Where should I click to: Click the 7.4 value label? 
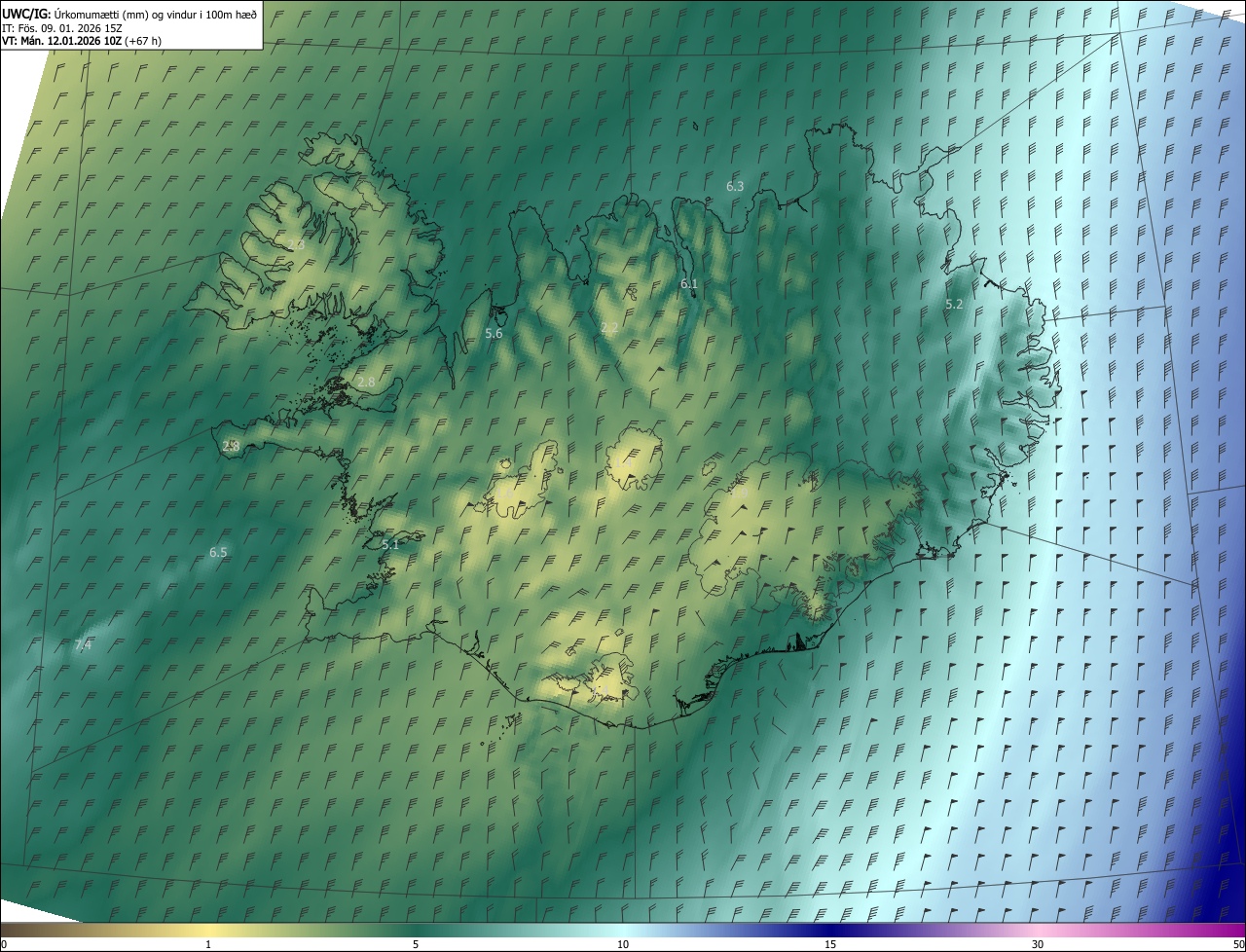pyautogui.click(x=83, y=645)
